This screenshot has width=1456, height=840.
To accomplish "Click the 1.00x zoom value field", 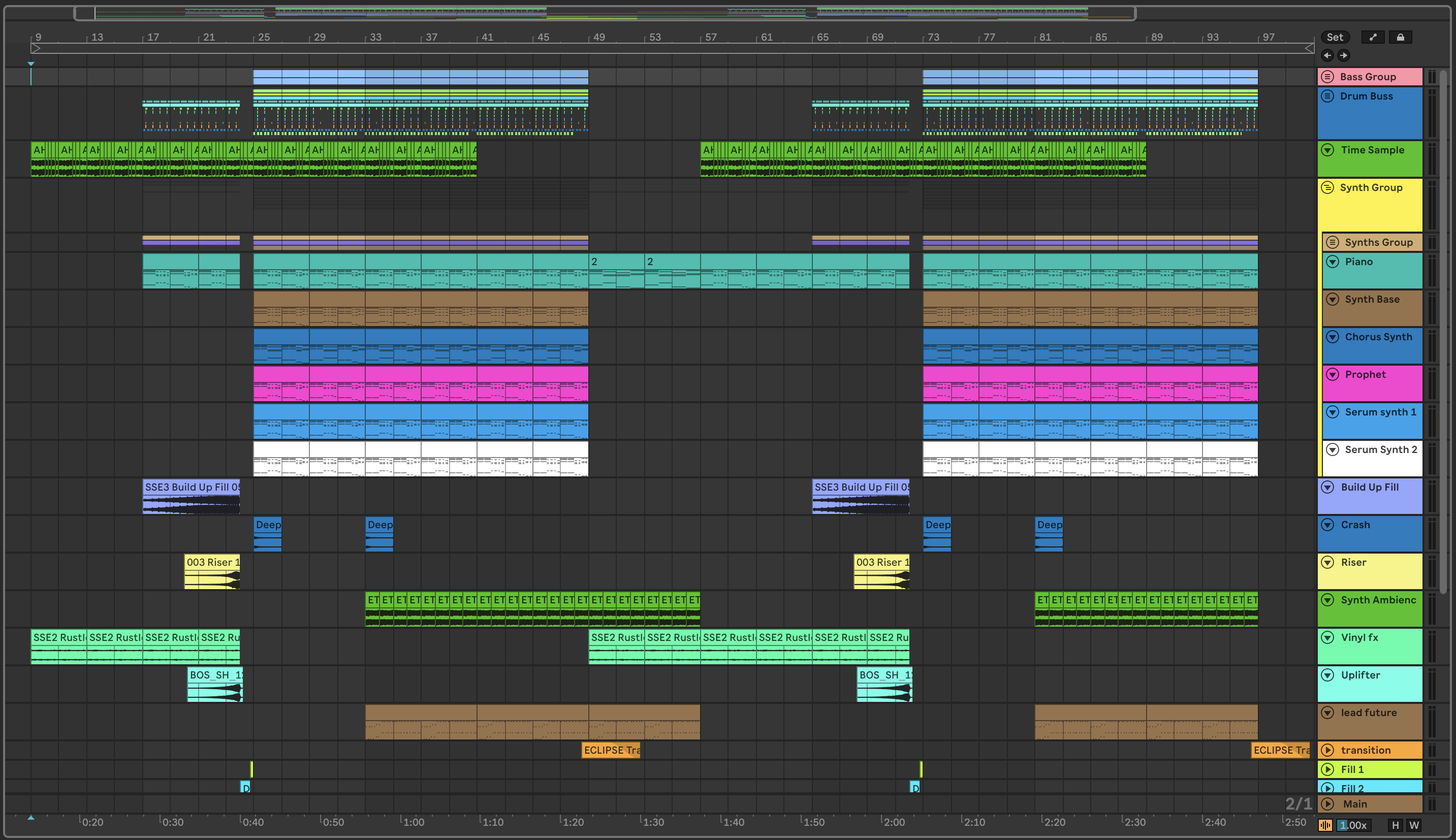I will pos(1354,825).
